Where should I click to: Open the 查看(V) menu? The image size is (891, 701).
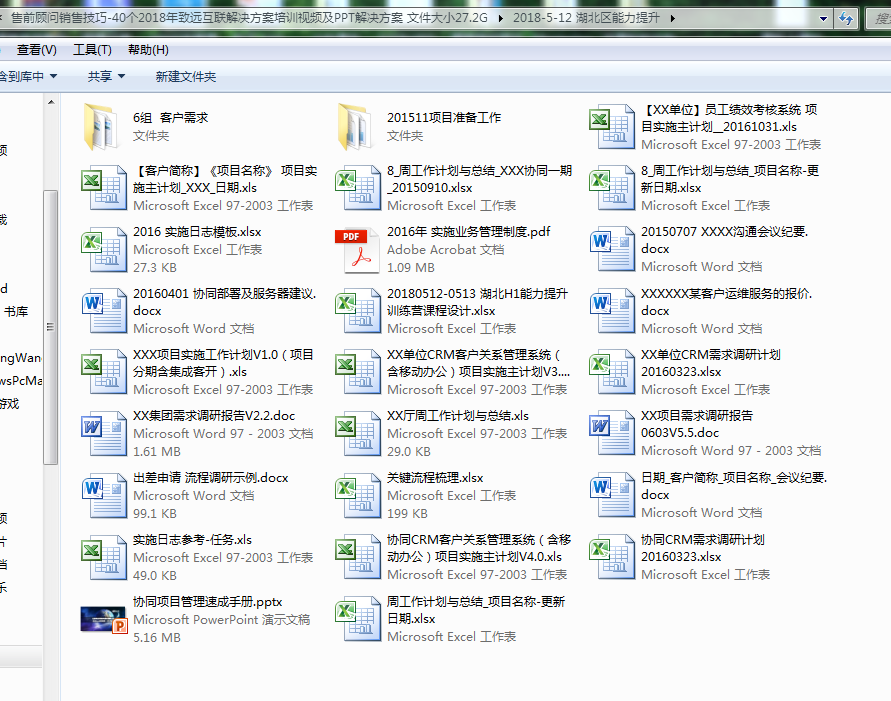(x=37, y=50)
